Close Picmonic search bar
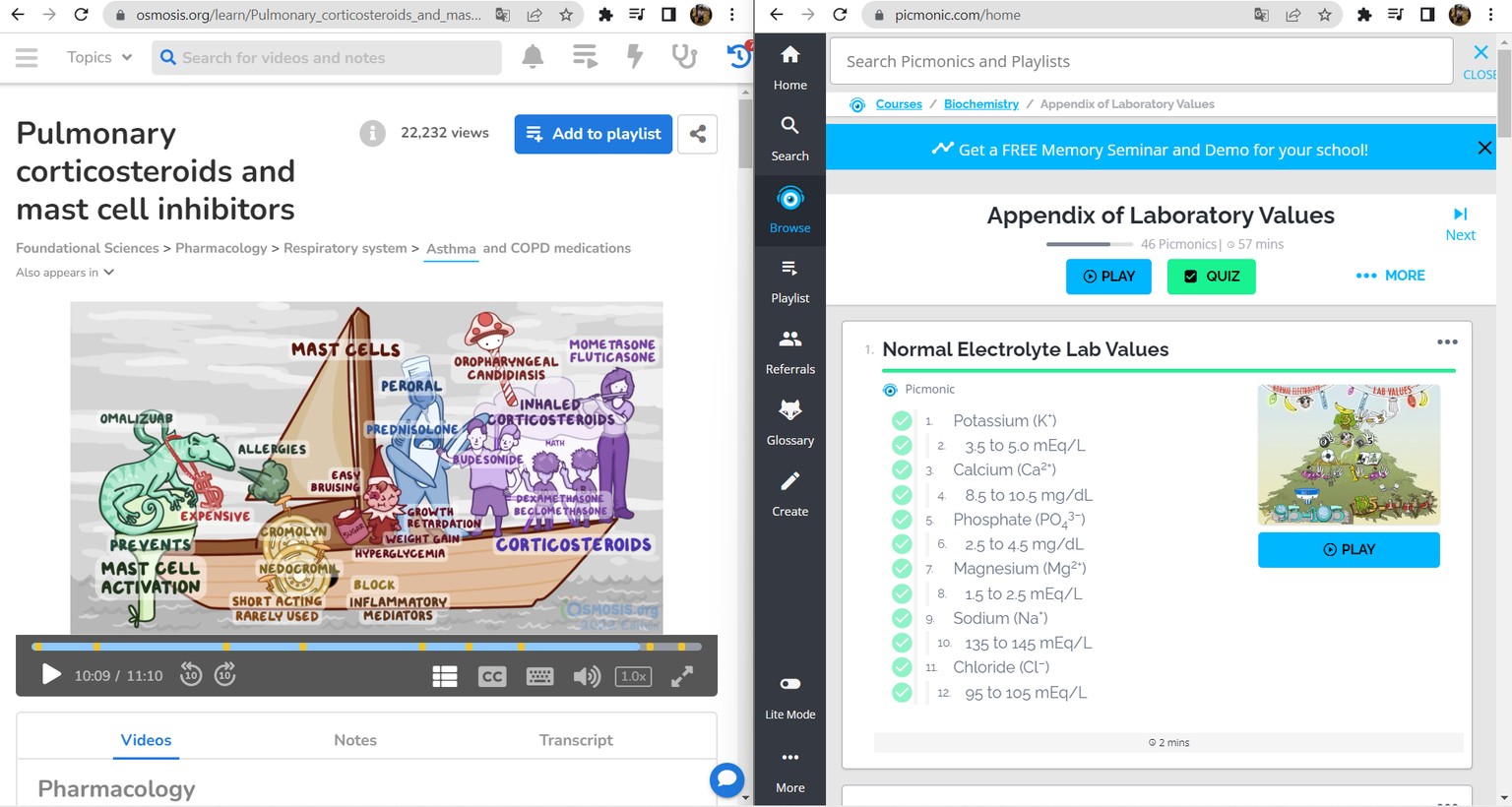Screen dimensions: 1512x807 (1480, 60)
